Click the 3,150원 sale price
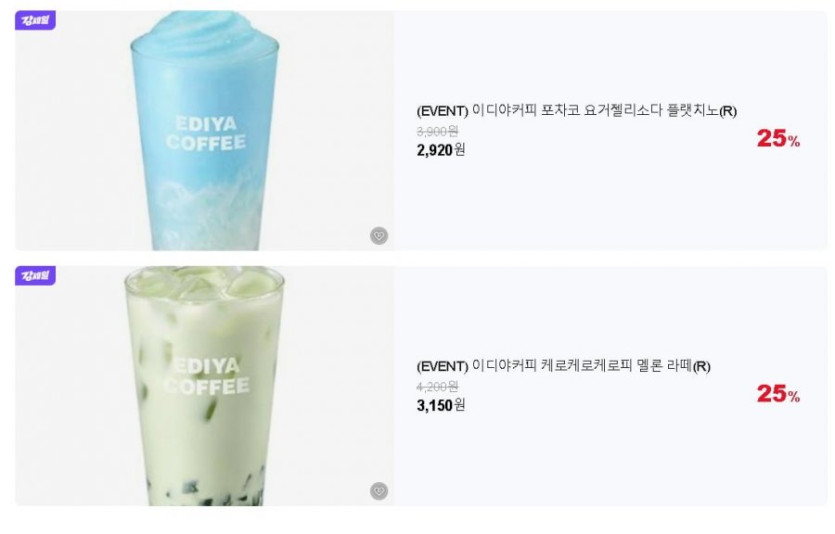 point(441,405)
